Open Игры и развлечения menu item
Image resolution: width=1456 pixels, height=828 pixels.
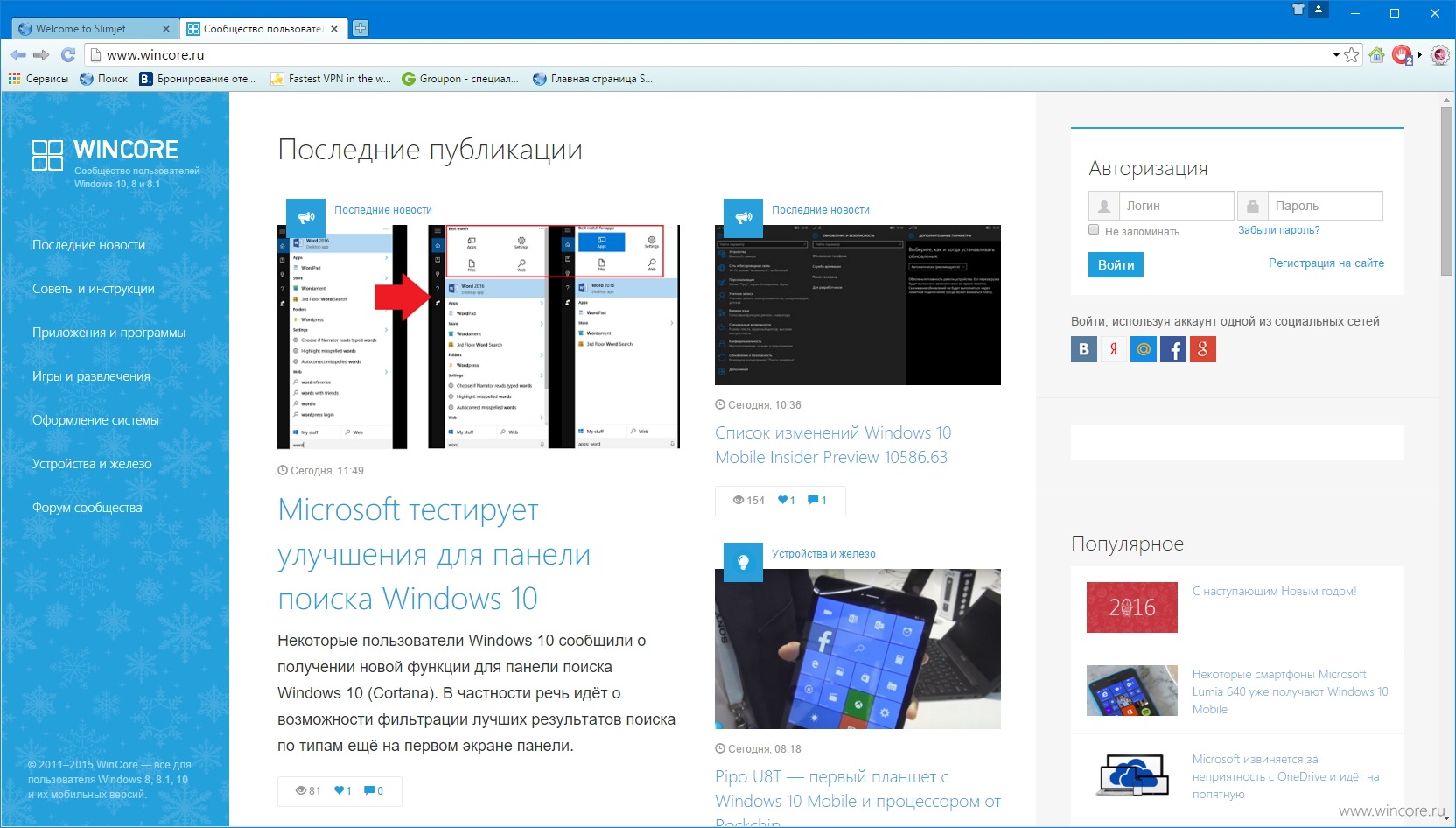91,376
